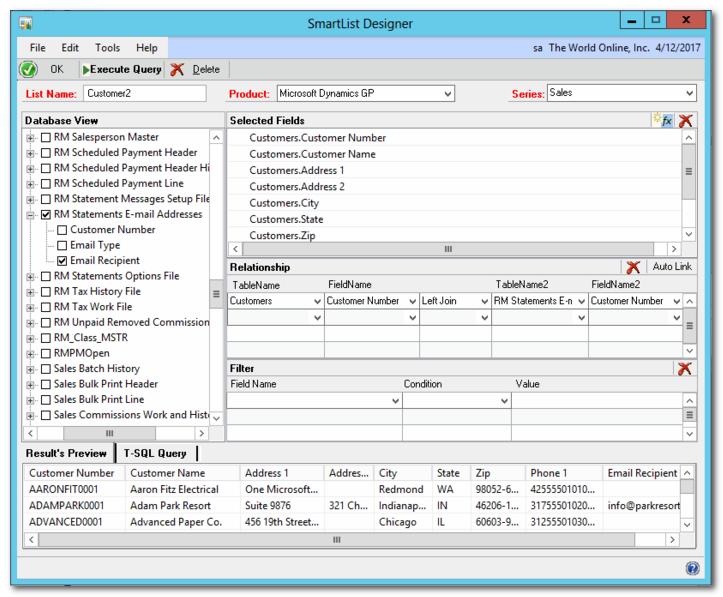Click the ADAMPARK0001 result cell
This screenshot has height=597, width=723.
tap(66, 506)
